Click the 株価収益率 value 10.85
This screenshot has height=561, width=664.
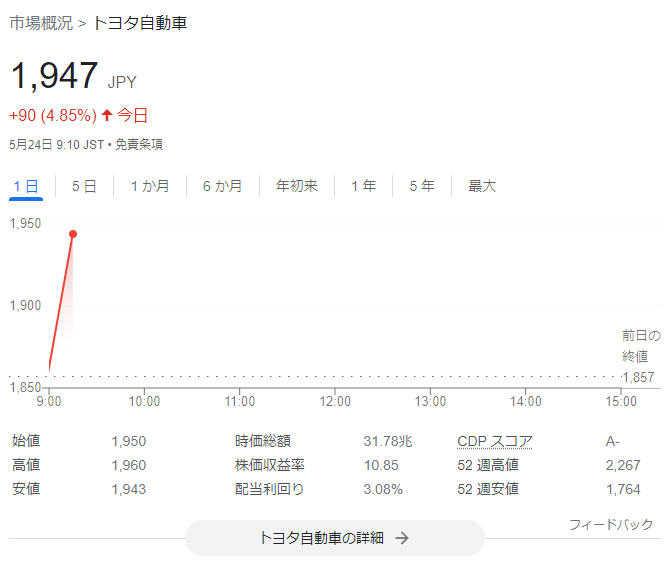pyautogui.click(x=381, y=465)
